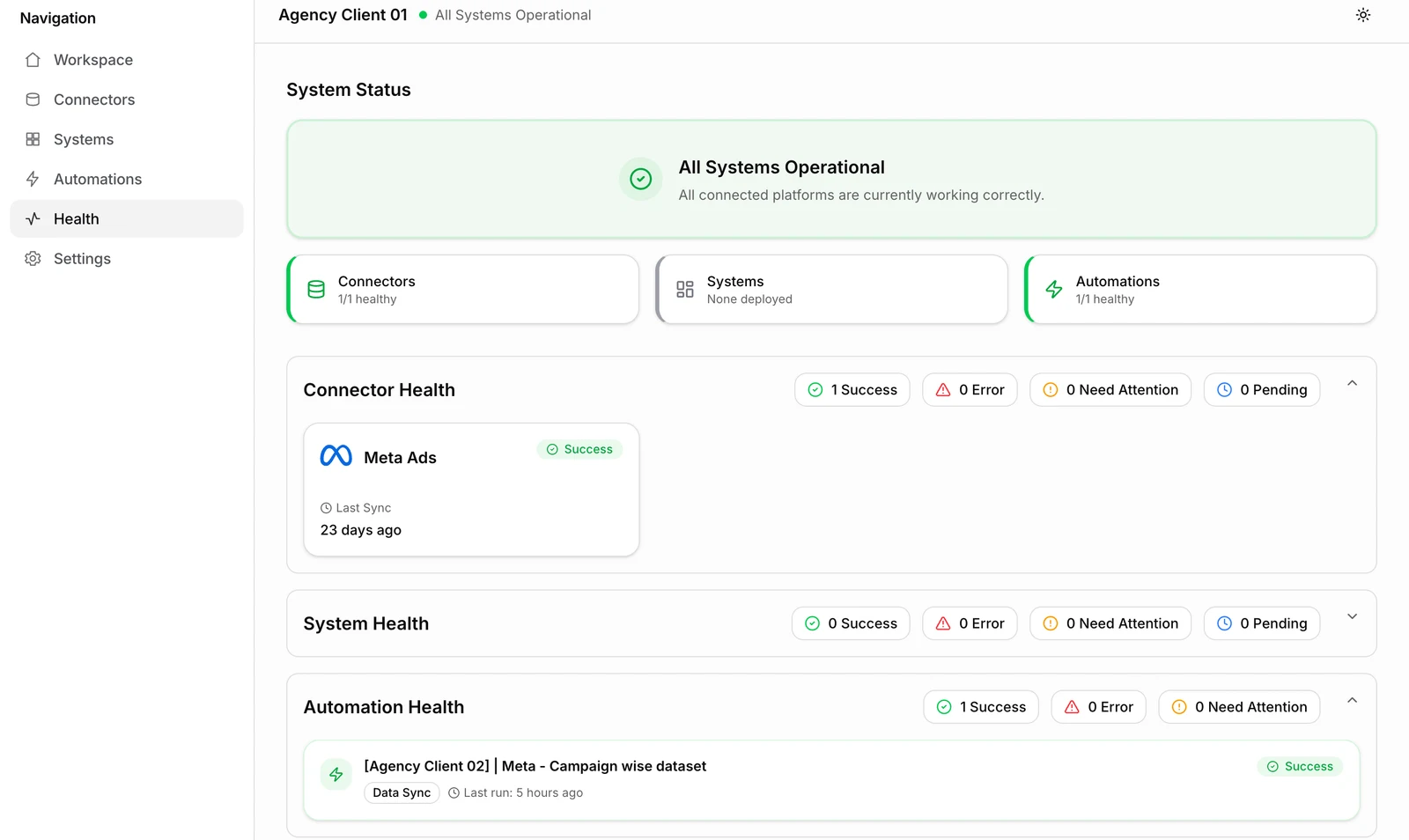Viewport: 1409px width, 840px height.
Task: Open the Connectors 1/1 healthy summary card
Action: [463, 290]
